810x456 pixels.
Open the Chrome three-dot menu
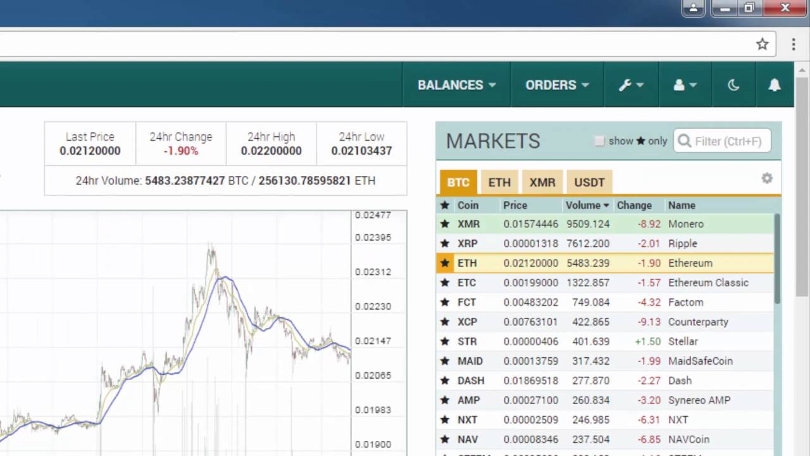[x=793, y=44]
